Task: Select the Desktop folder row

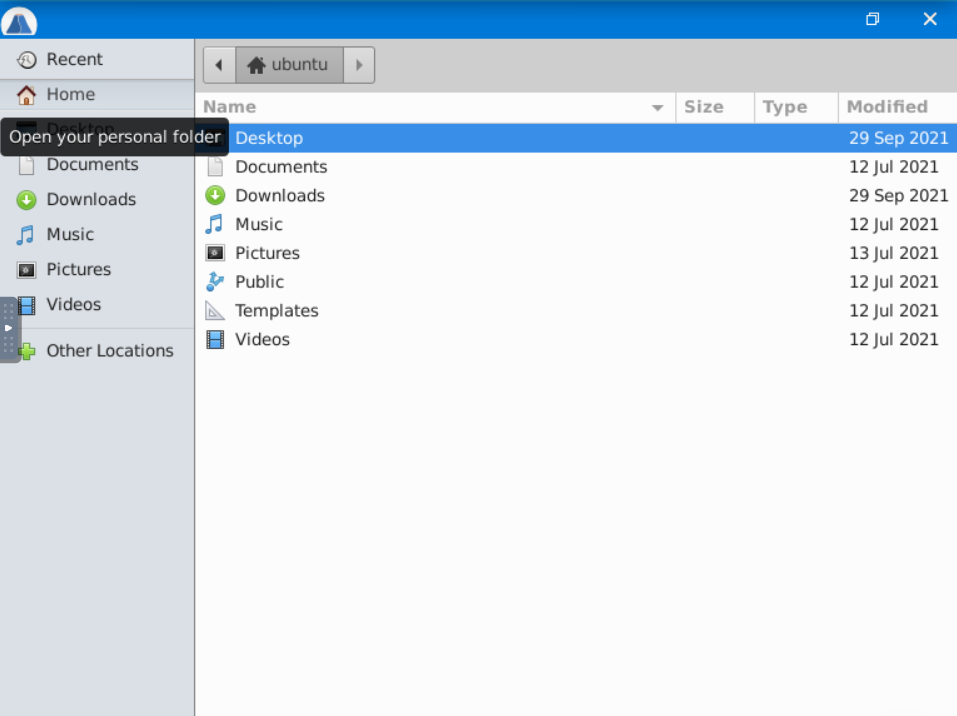Action: (576, 138)
